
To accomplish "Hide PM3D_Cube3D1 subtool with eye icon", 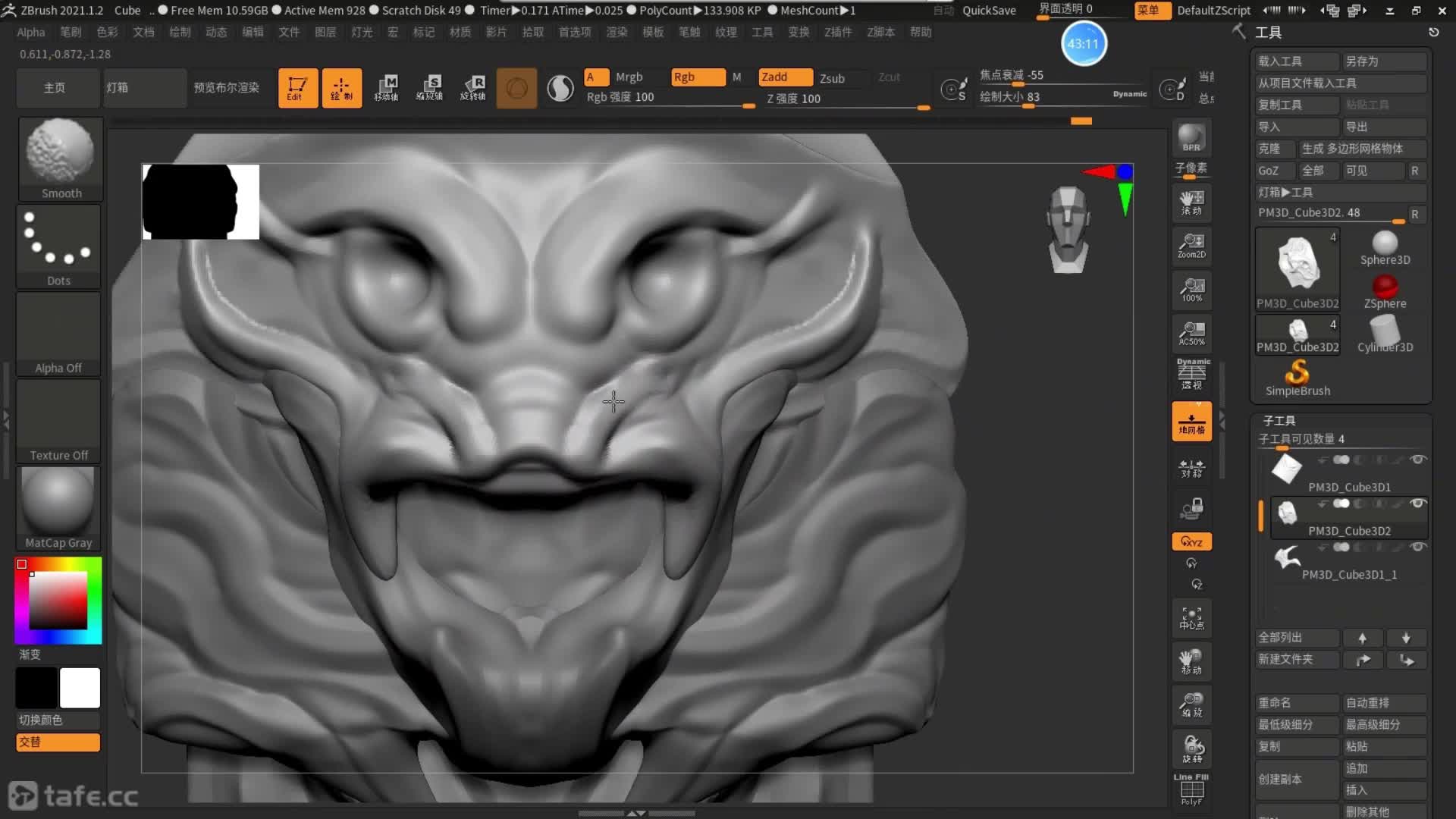I will pyautogui.click(x=1417, y=460).
